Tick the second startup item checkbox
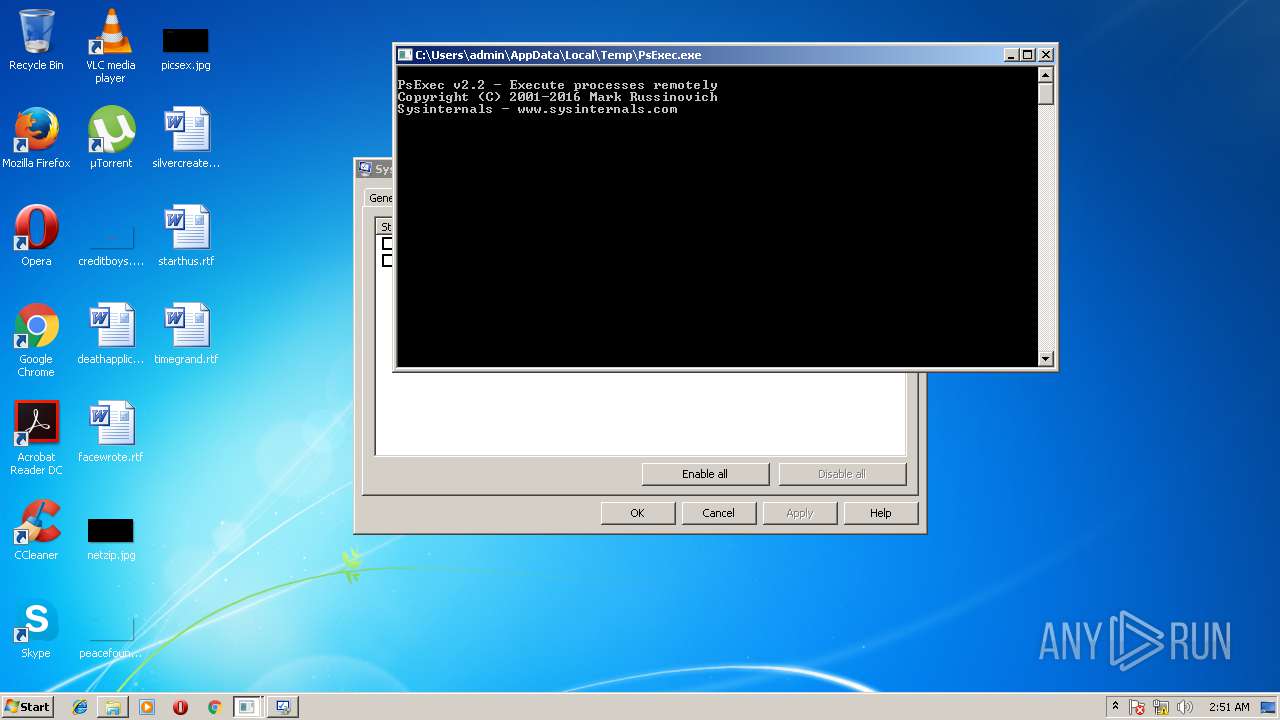 point(388,260)
